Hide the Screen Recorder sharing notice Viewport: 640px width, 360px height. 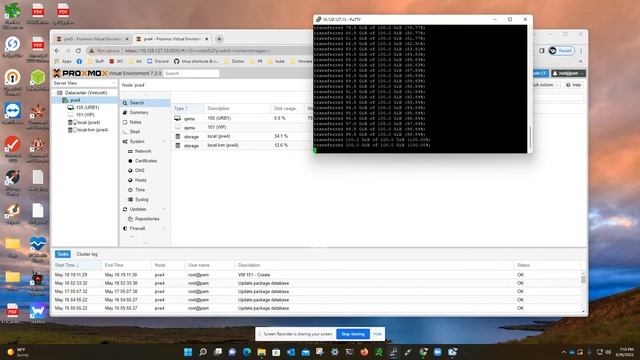pyautogui.click(x=377, y=334)
